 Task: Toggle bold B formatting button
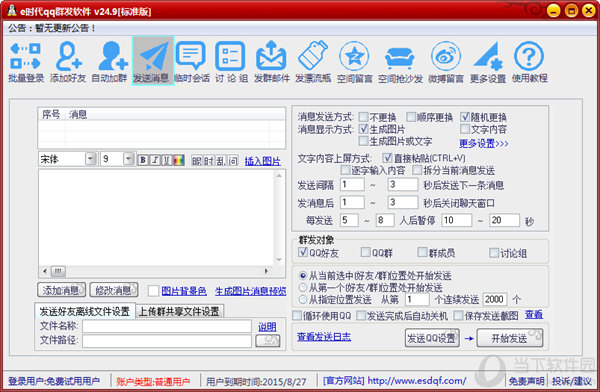[143, 160]
